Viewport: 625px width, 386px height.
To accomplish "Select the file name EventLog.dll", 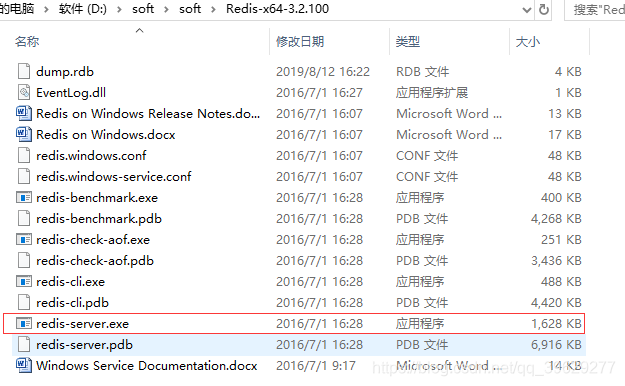I will pos(71,93).
